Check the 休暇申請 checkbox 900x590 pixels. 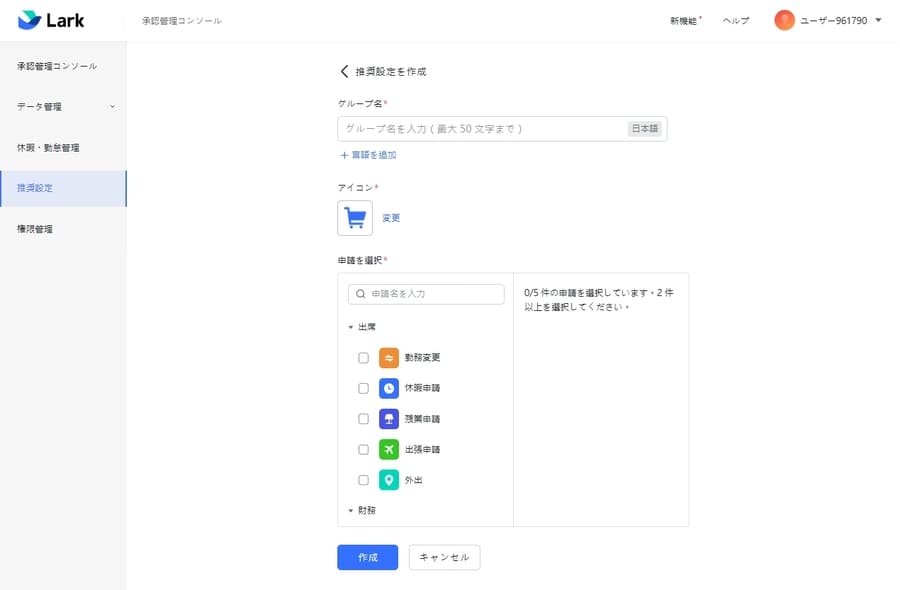pyautogui.click(x=363, y=388)
